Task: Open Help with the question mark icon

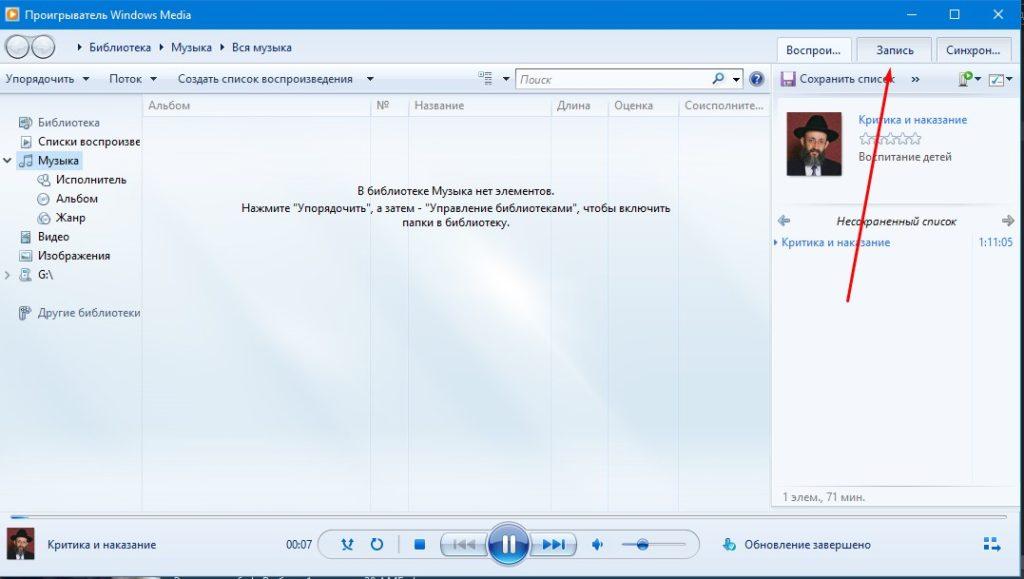Action: pyautogui.click(x=756, y=79)
